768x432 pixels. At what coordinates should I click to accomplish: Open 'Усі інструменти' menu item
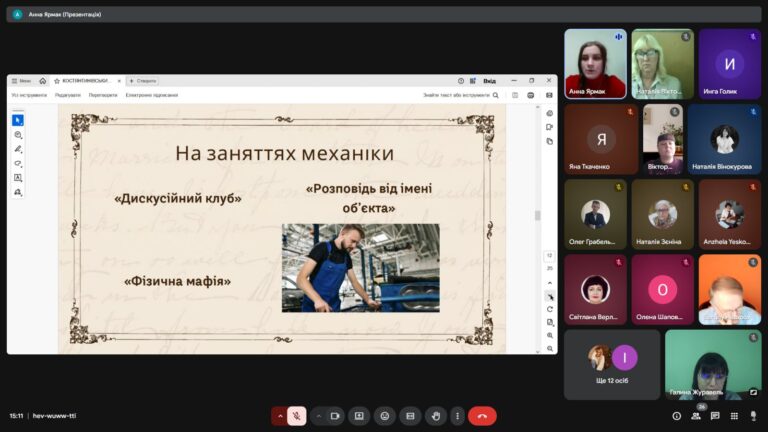pos(29,95)
